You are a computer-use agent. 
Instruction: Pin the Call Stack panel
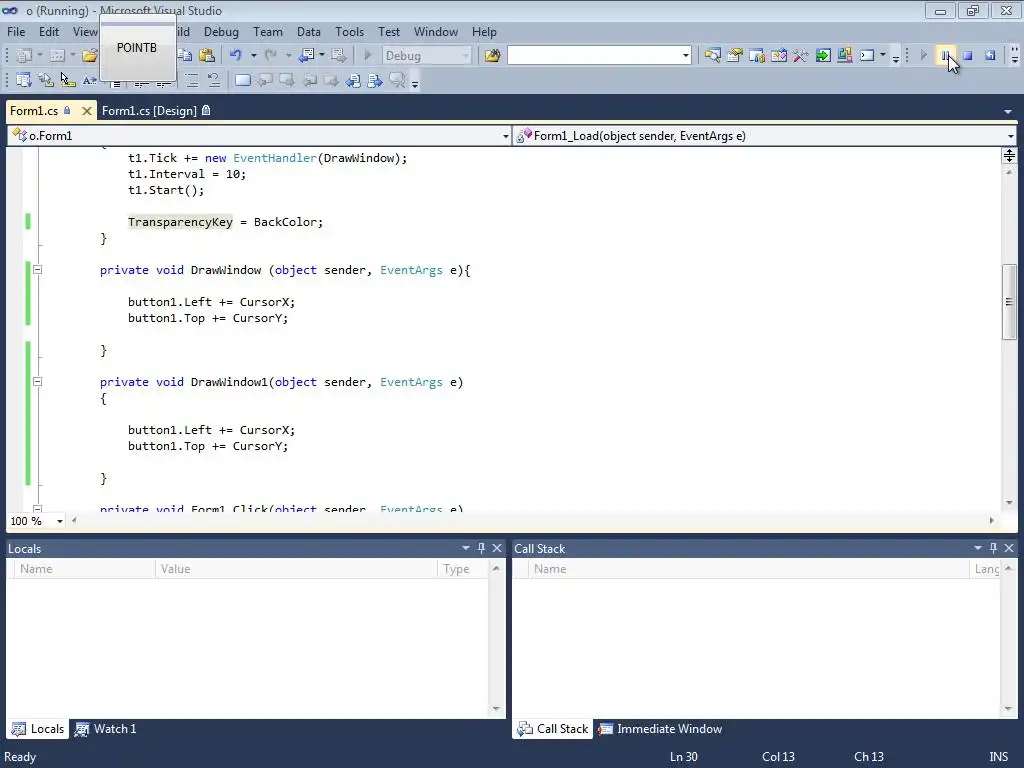point(993,548)
